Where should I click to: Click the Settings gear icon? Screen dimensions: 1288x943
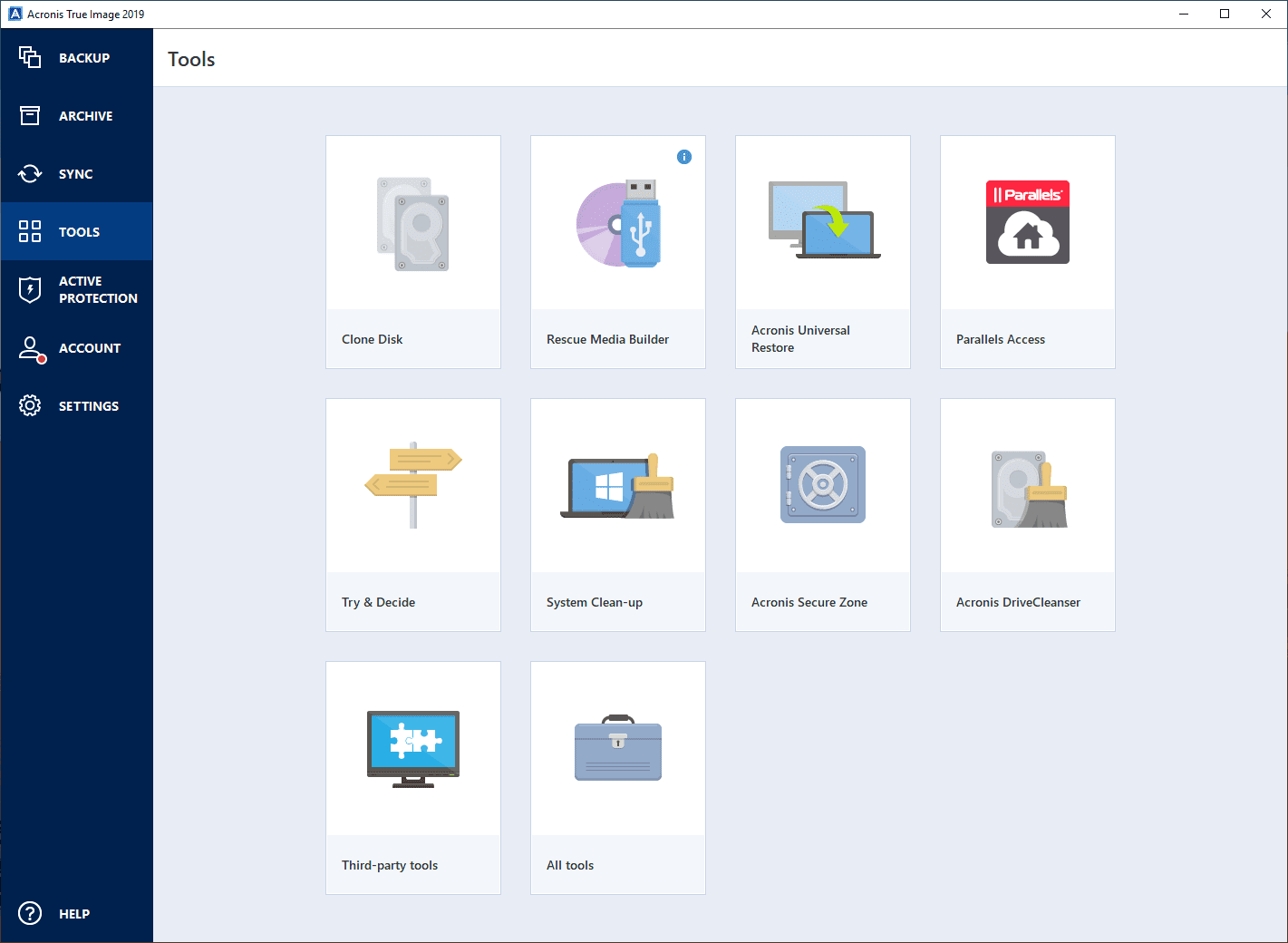(x=30, y=405)
